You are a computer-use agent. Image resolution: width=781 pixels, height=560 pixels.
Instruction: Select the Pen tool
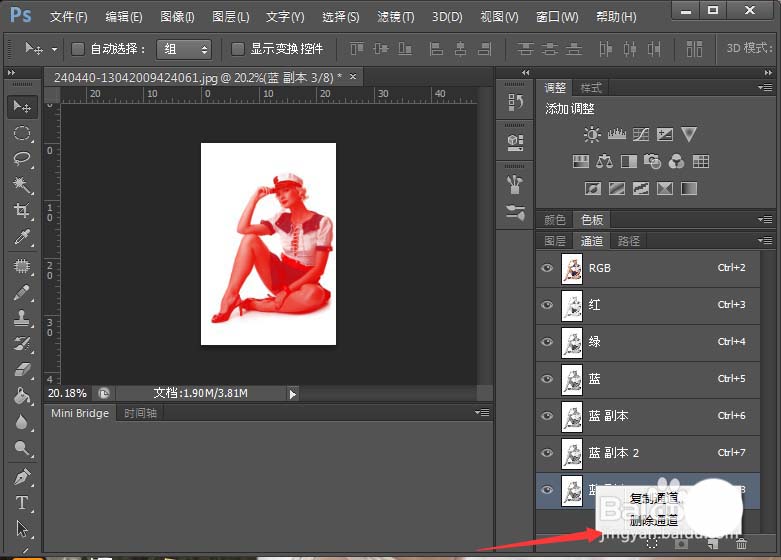pyautogui.click(x=22, y=477)
